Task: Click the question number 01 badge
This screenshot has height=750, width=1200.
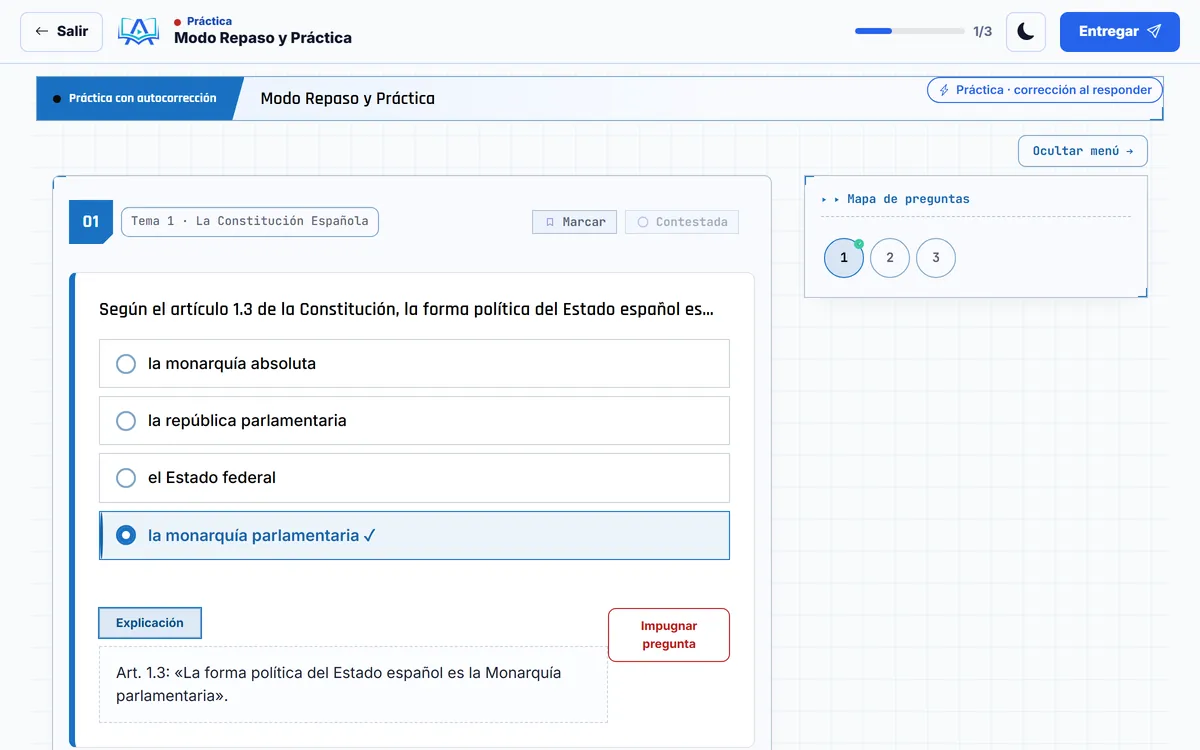Action: click(91, 222)
